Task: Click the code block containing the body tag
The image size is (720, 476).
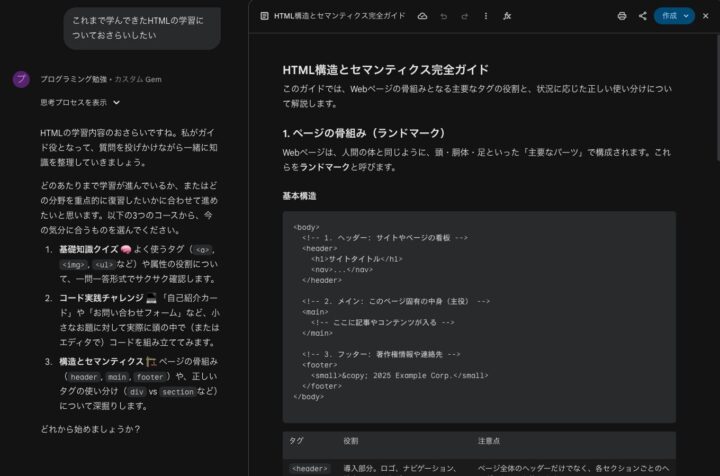Action: [479, 317]
